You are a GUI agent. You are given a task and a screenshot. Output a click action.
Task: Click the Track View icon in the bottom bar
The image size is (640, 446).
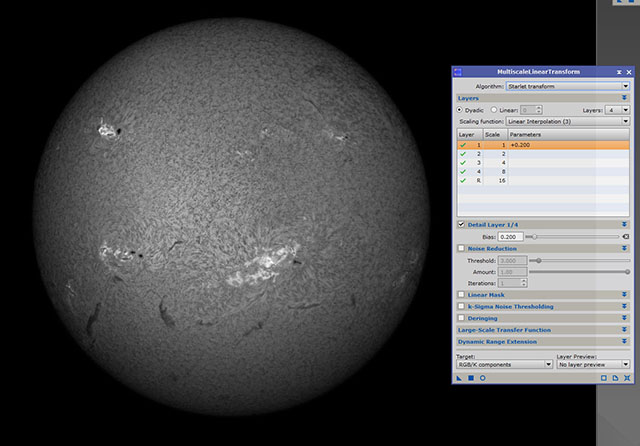603,378
